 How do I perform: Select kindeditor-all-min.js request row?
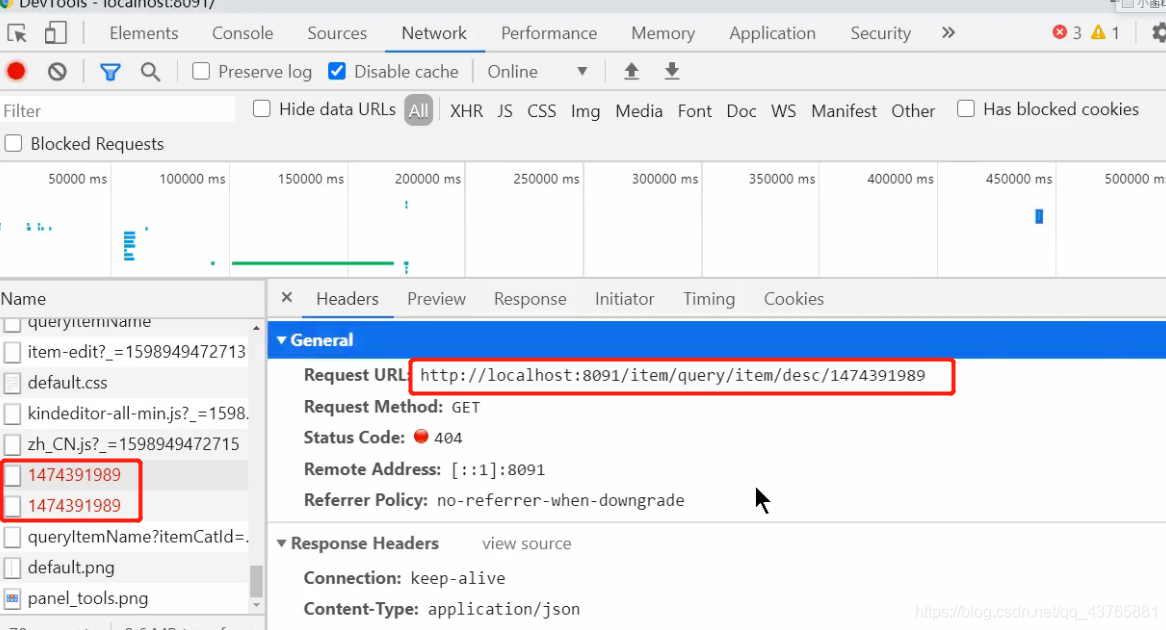124,414
